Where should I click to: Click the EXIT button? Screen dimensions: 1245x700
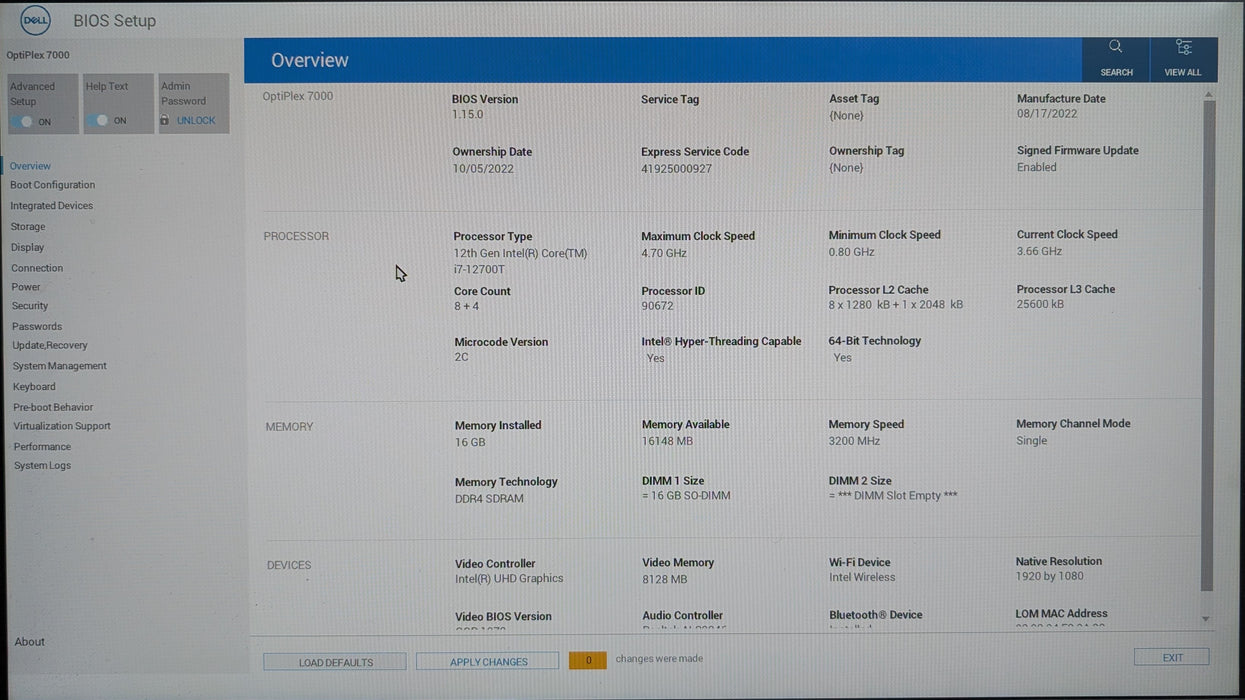[x=1172, y=657]
